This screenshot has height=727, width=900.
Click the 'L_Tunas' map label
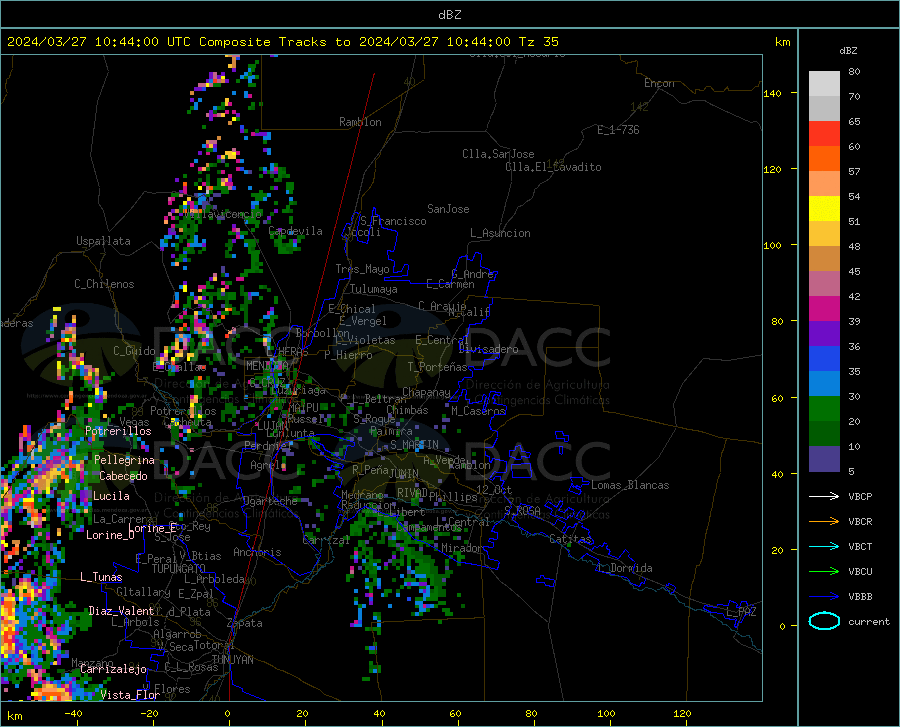(x=101, y=577)
